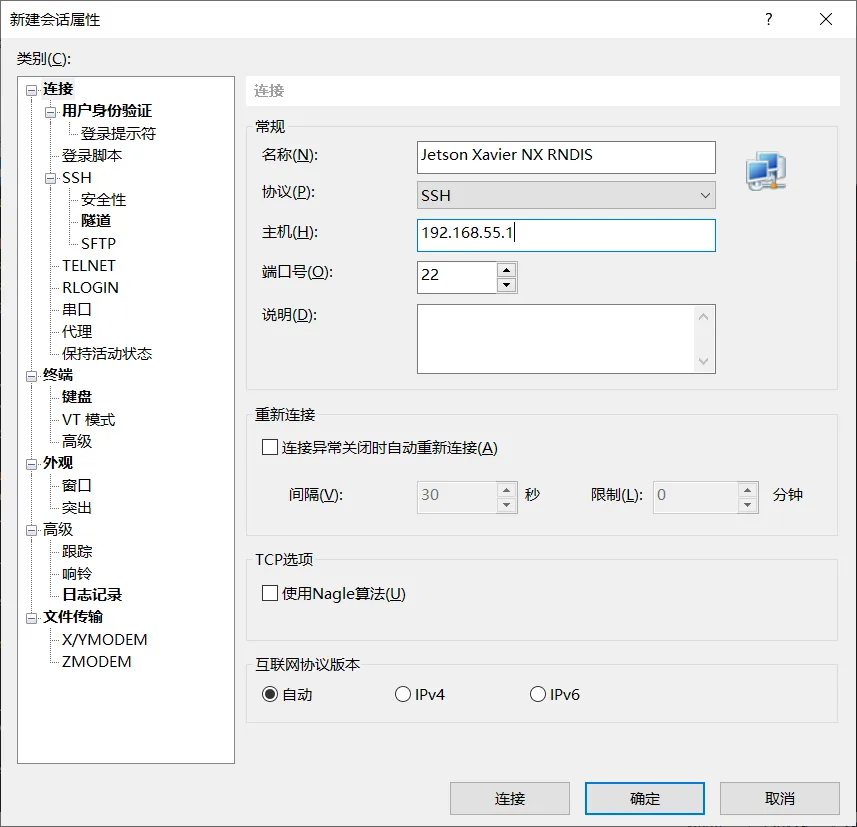Image resolution: width=857 pixels, height=827 pixels.
Task: Enable auto reconnect on abnormal close checkbox
Action: pyautogui.click(x=270, y=447)
